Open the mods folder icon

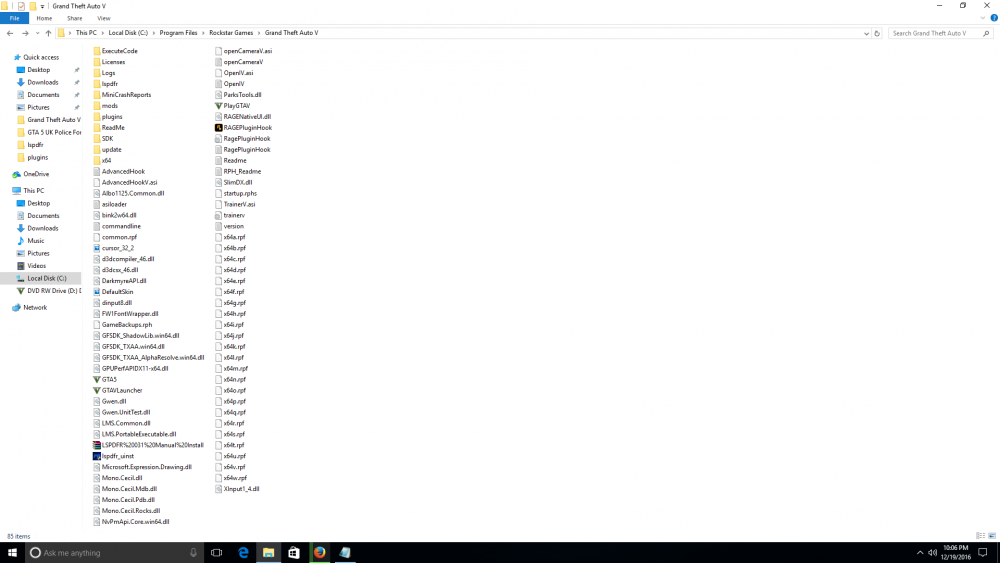click(x=97, y=106)
